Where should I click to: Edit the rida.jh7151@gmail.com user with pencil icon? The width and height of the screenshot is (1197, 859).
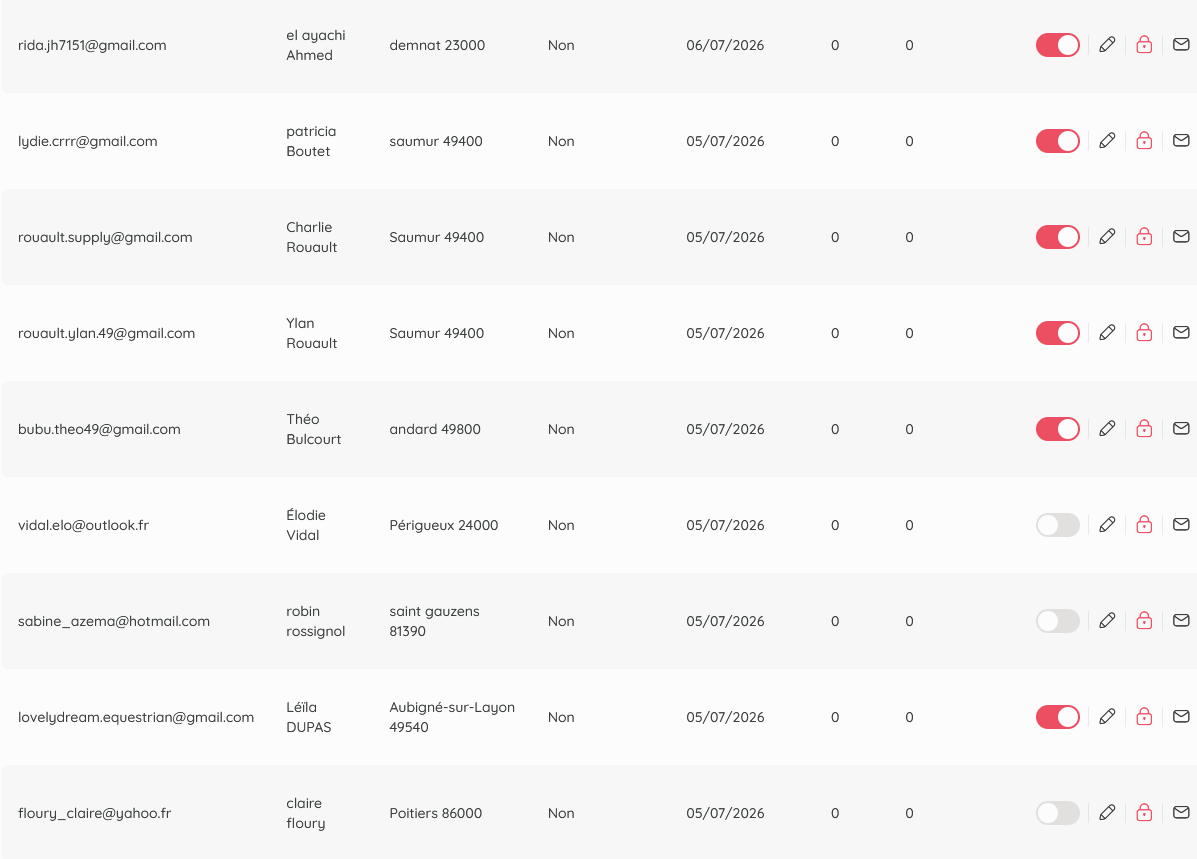coord(1107,45)
